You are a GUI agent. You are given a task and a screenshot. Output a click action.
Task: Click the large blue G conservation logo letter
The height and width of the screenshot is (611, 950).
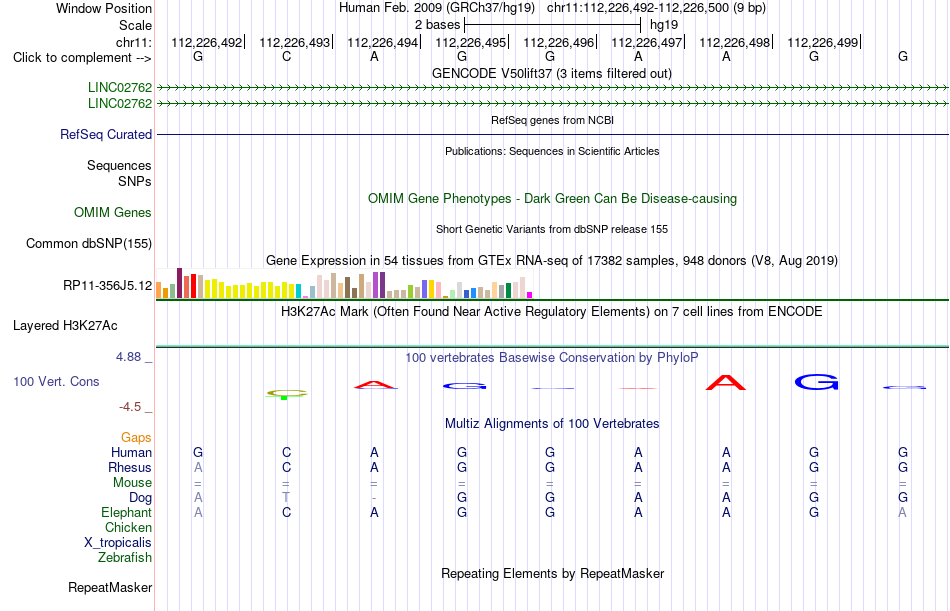click(816, 382)
